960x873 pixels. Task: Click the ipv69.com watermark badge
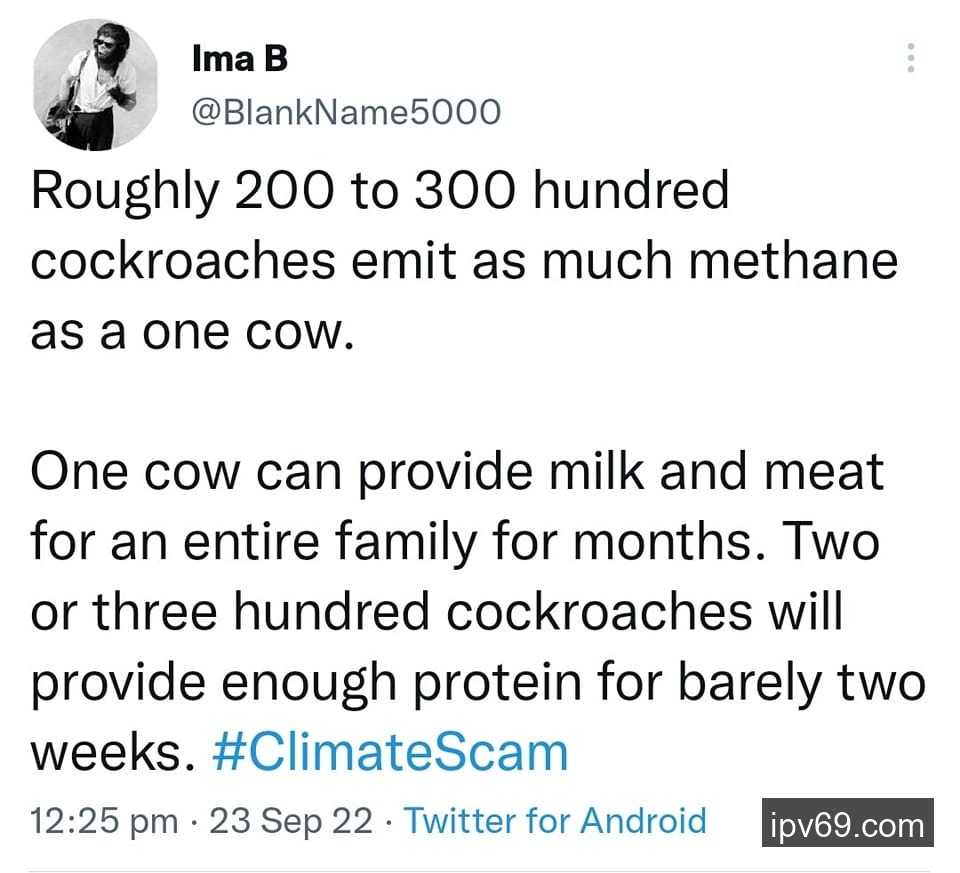point(847,824)
